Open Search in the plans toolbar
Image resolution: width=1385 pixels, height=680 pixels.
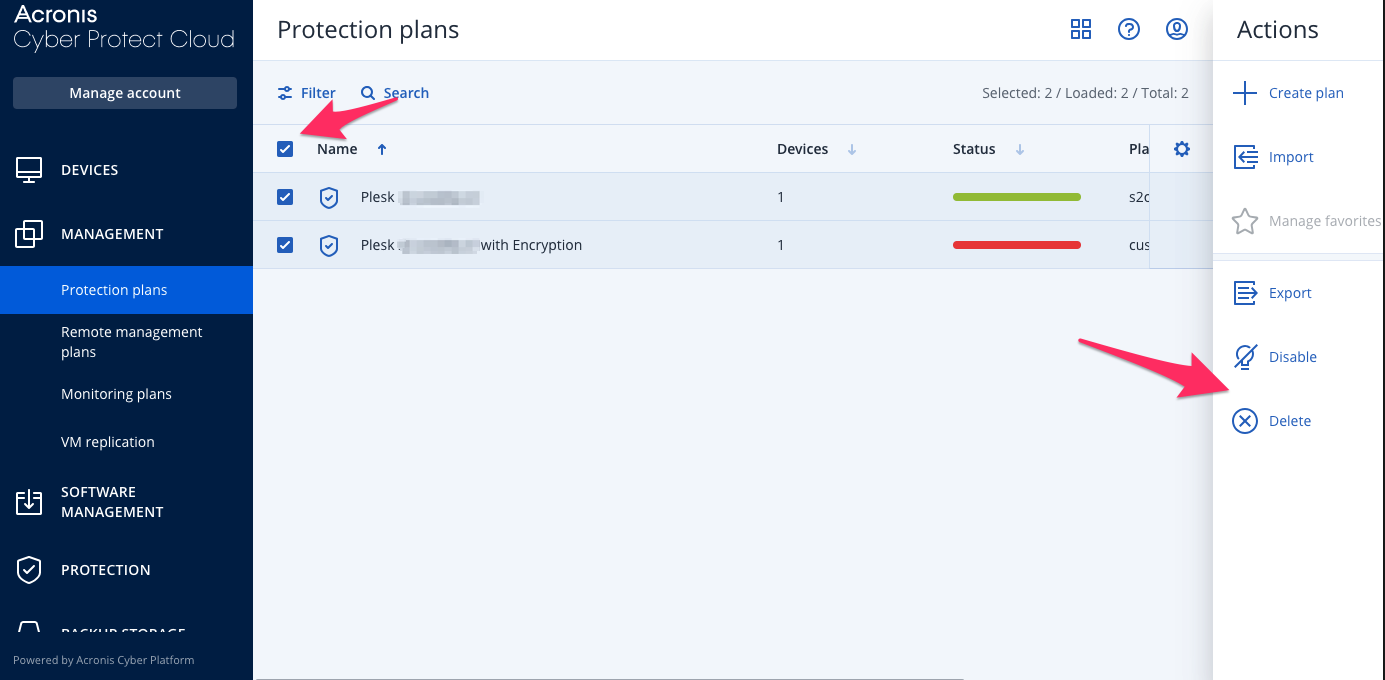point(395,93)
